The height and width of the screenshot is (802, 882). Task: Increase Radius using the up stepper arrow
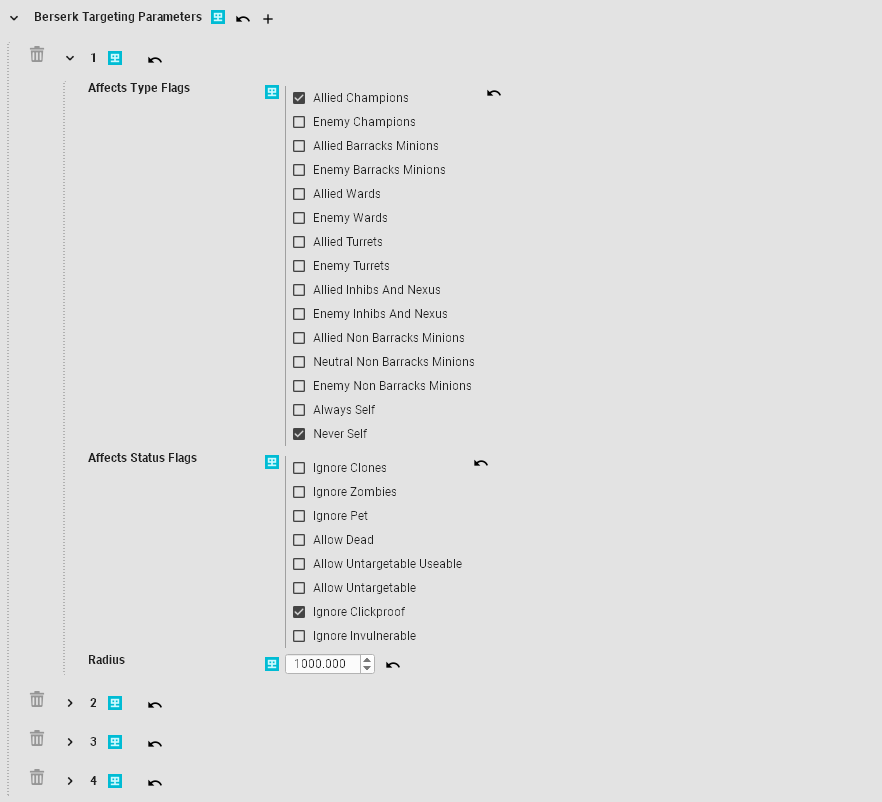tap(367, 660)
